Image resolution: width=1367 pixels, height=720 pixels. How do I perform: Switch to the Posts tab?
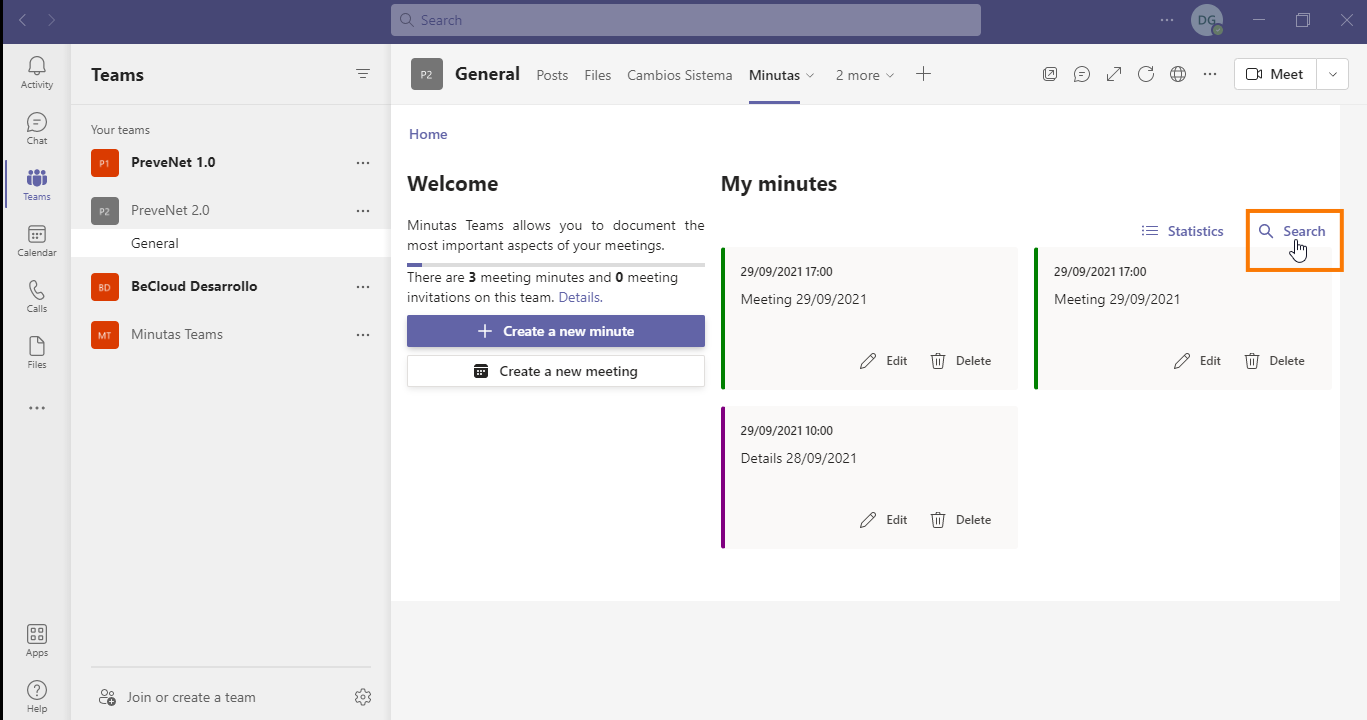point(552,75)
